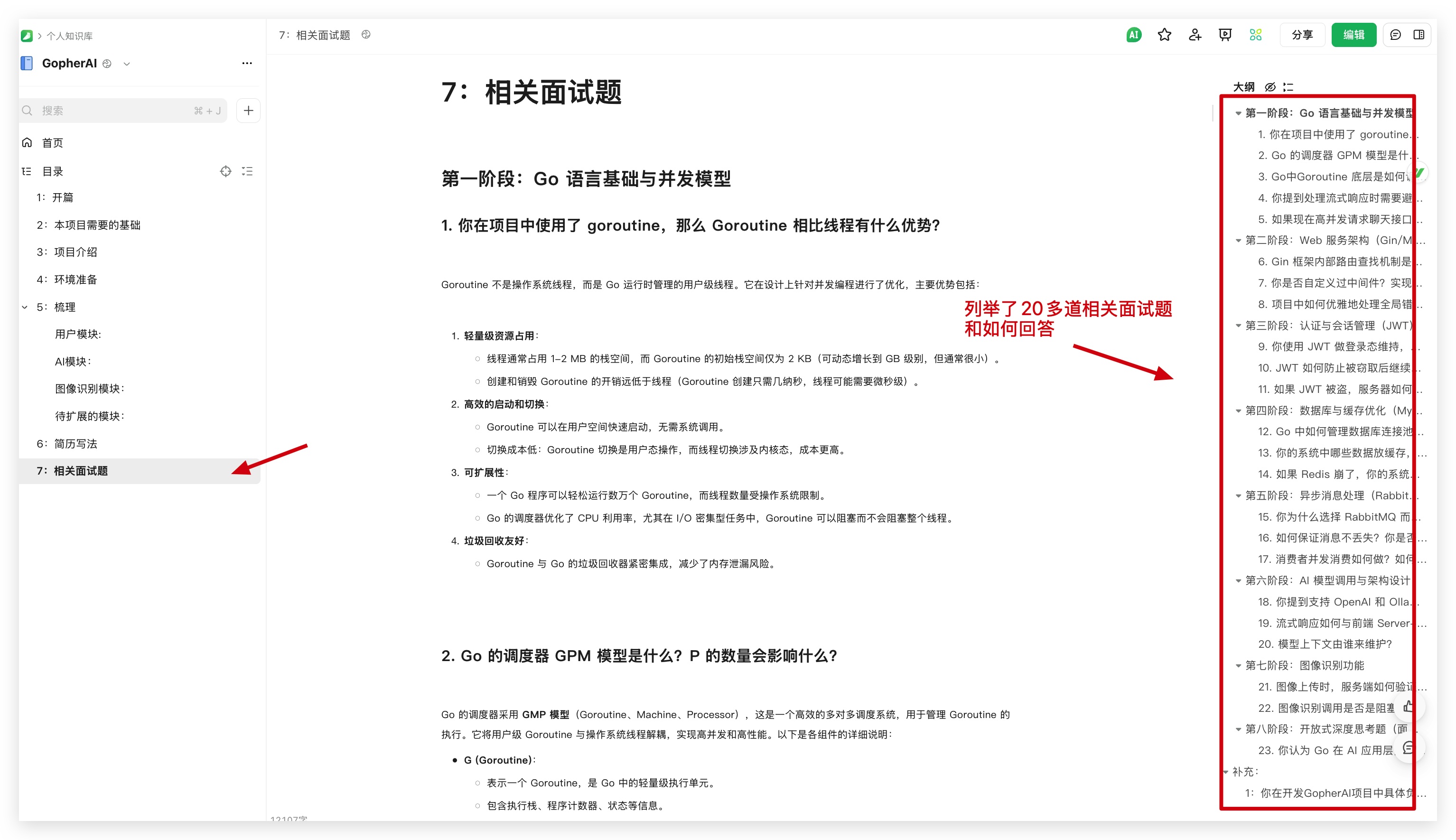The image size is (1456, 840).
Task: Click the green 编辑 button
Action: point(1353,35)
